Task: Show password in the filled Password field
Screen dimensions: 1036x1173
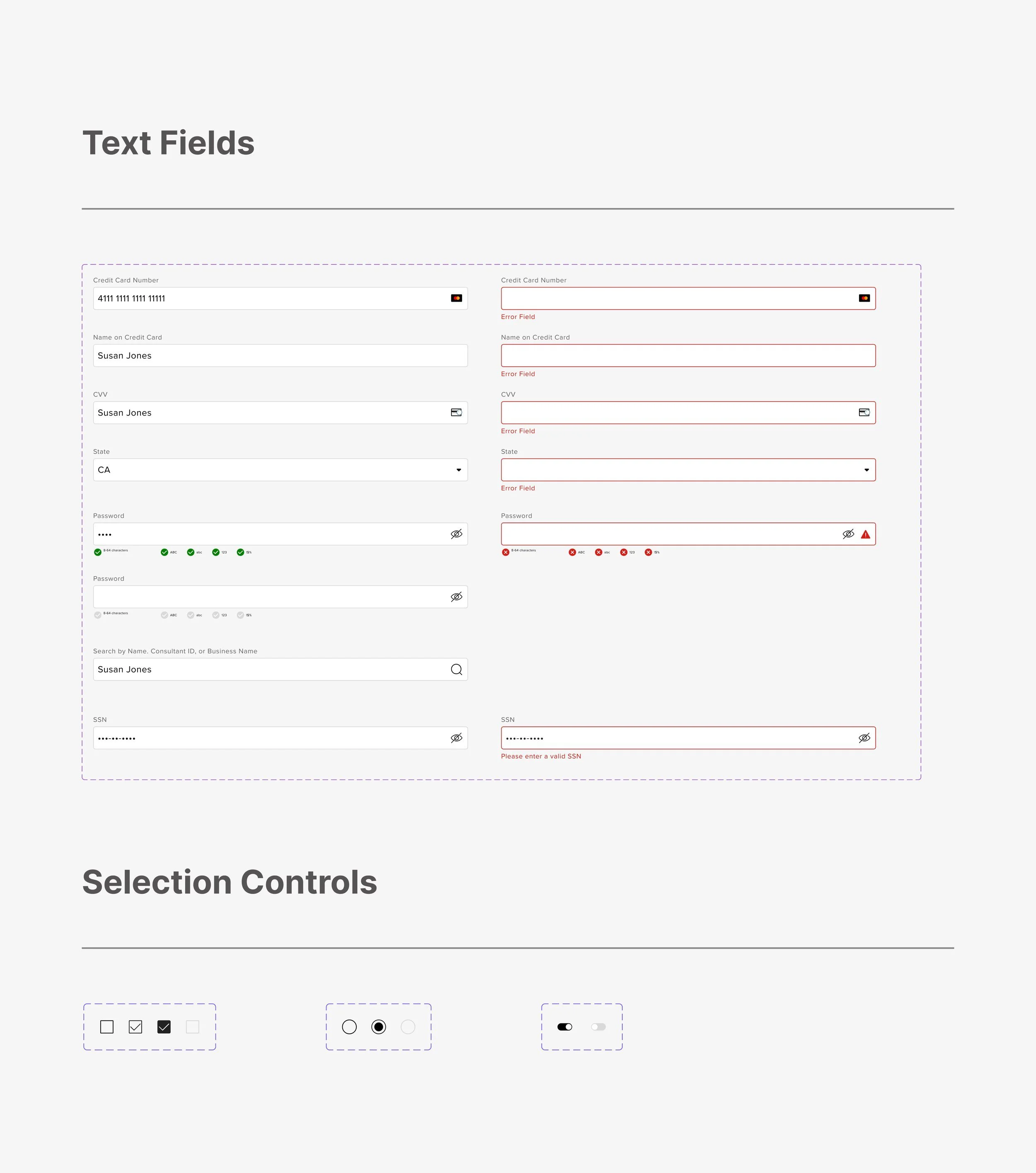Action: [456, 534]
